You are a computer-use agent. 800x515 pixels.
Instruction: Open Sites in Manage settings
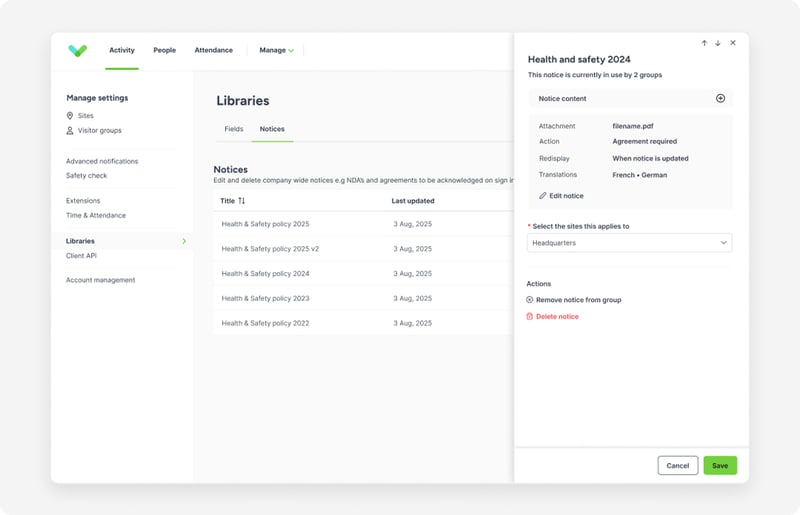click(86, 116)
